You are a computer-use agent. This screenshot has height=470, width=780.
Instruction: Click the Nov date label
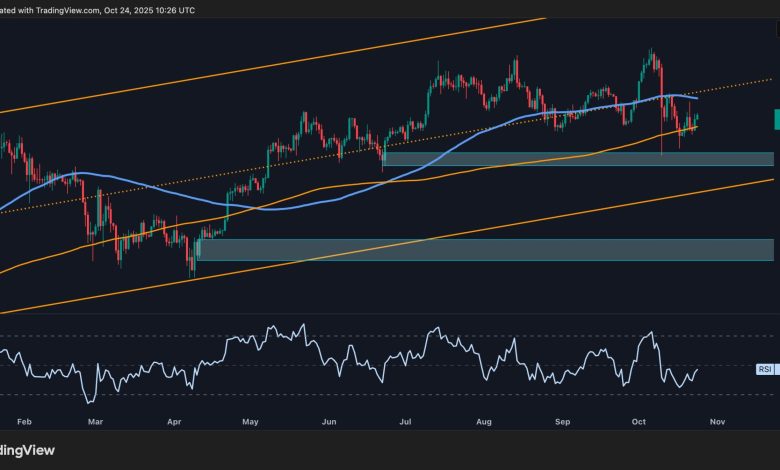[718, 423]
